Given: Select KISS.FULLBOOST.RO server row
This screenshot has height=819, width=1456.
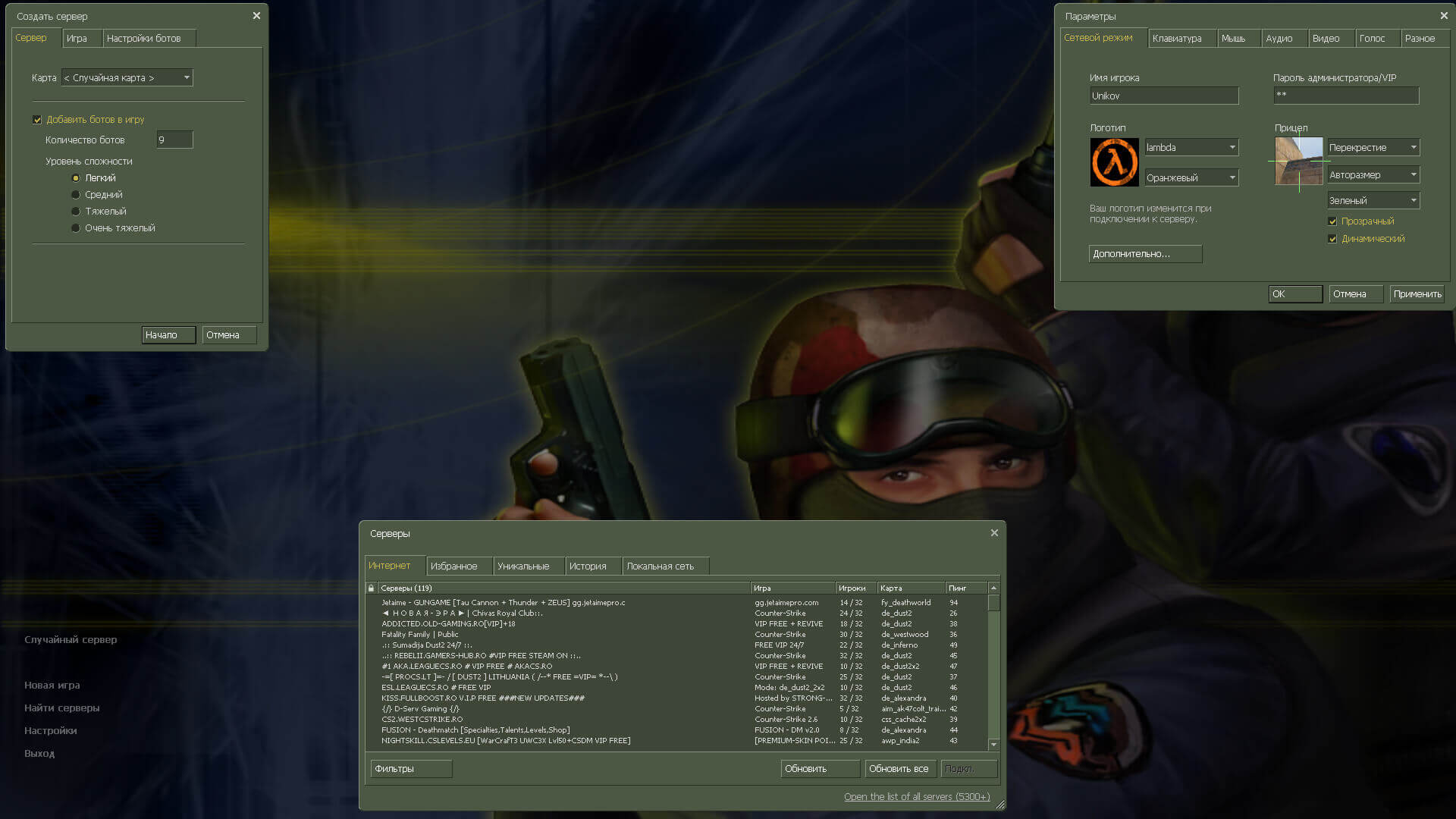Looking at the screenshot, I should 676,698.
